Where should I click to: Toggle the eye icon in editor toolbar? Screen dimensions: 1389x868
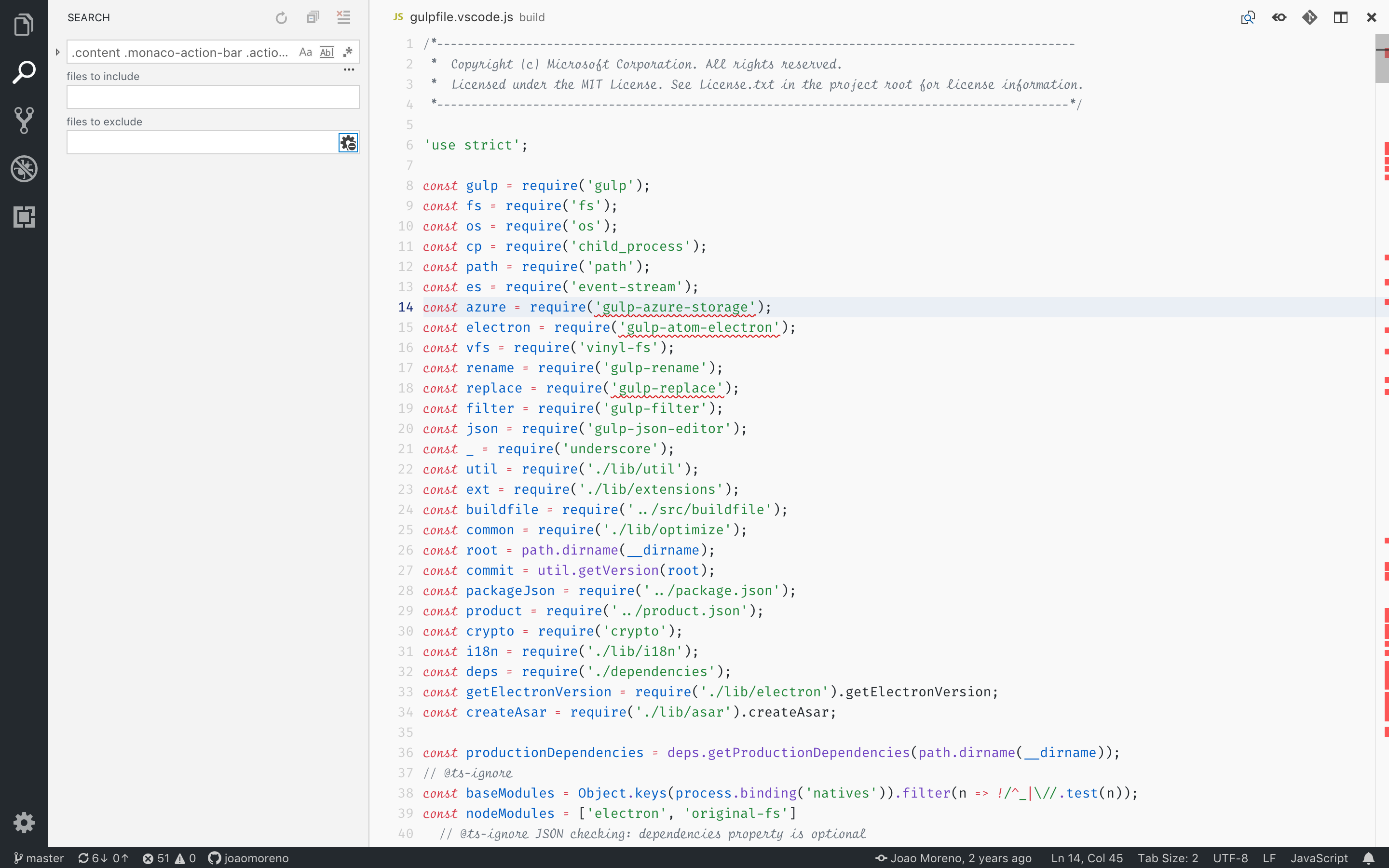click(x=1279, y=18)
